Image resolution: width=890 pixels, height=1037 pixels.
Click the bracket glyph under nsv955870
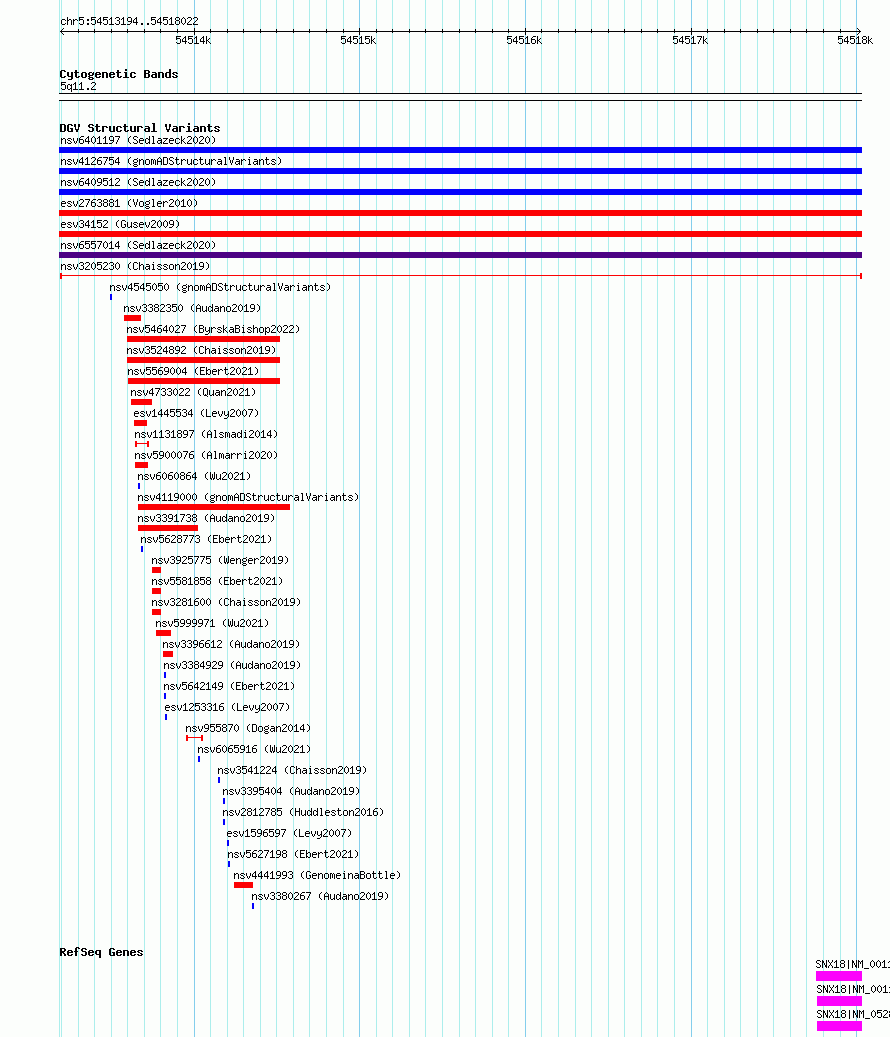(x=194, y=738)
